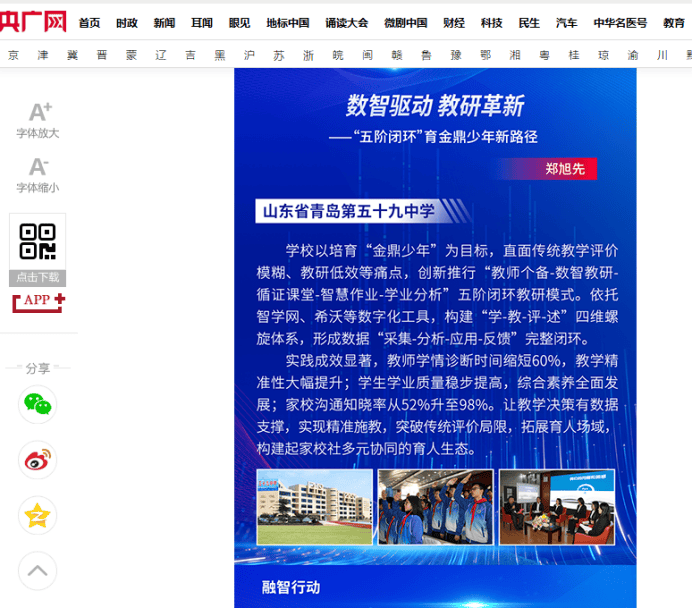Open the 中华名医号 section

[x=620, y=23]
